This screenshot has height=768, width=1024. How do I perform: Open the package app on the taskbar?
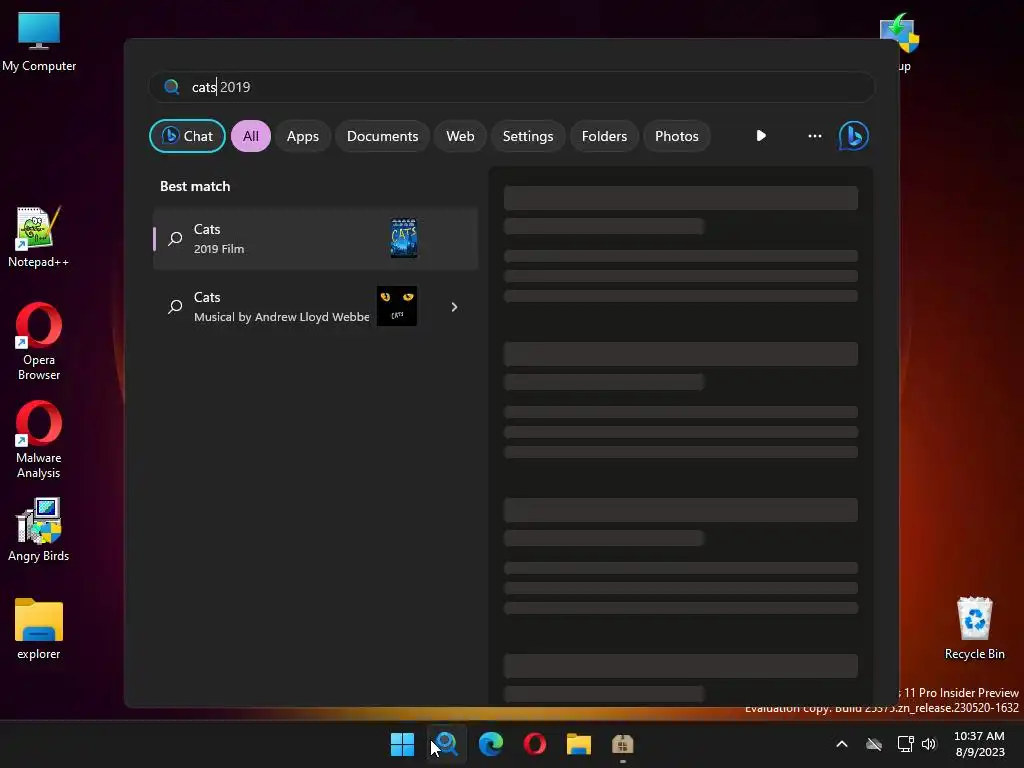(x=622, y=744)
